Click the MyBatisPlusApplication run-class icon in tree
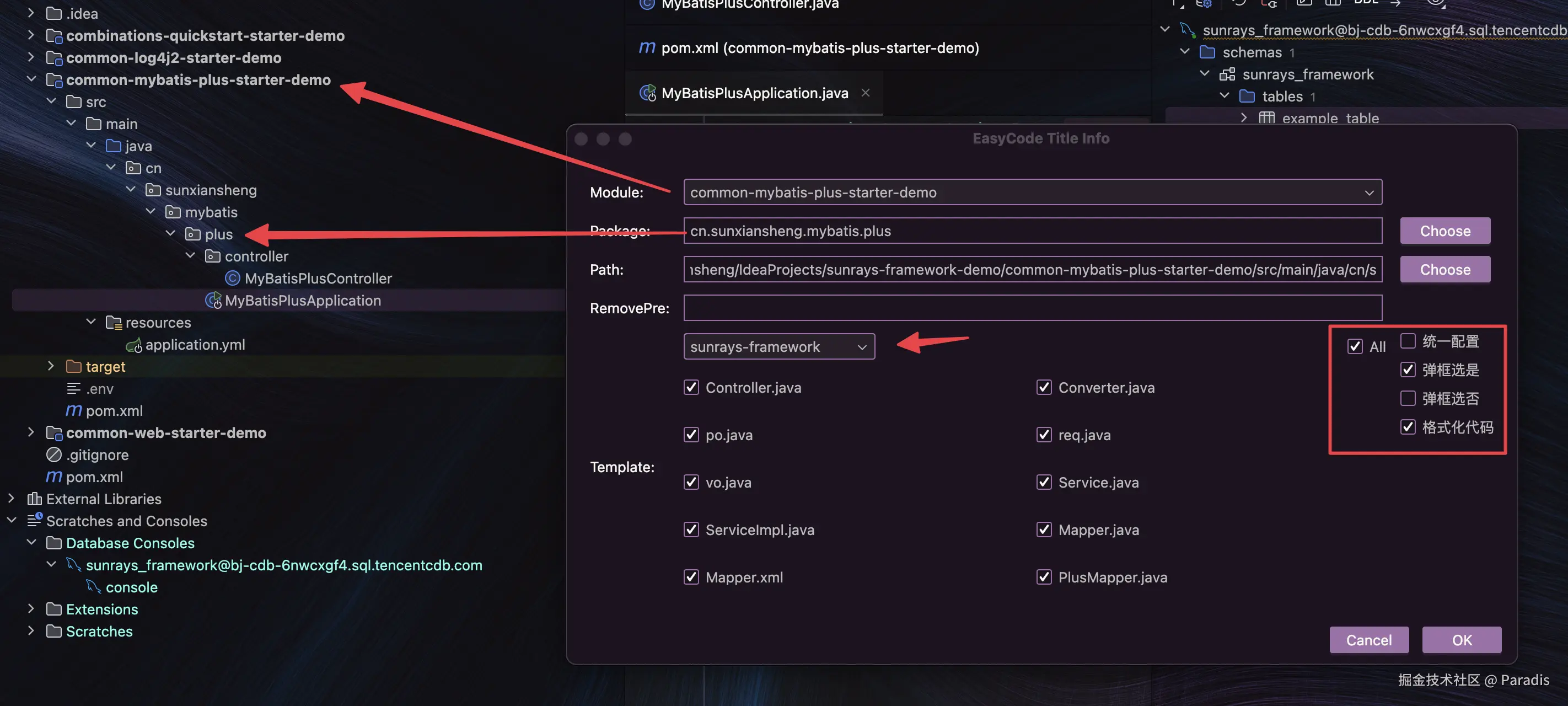Viewport: 1568px width, 706px height. pyautogui.click(x=213, y=300)
